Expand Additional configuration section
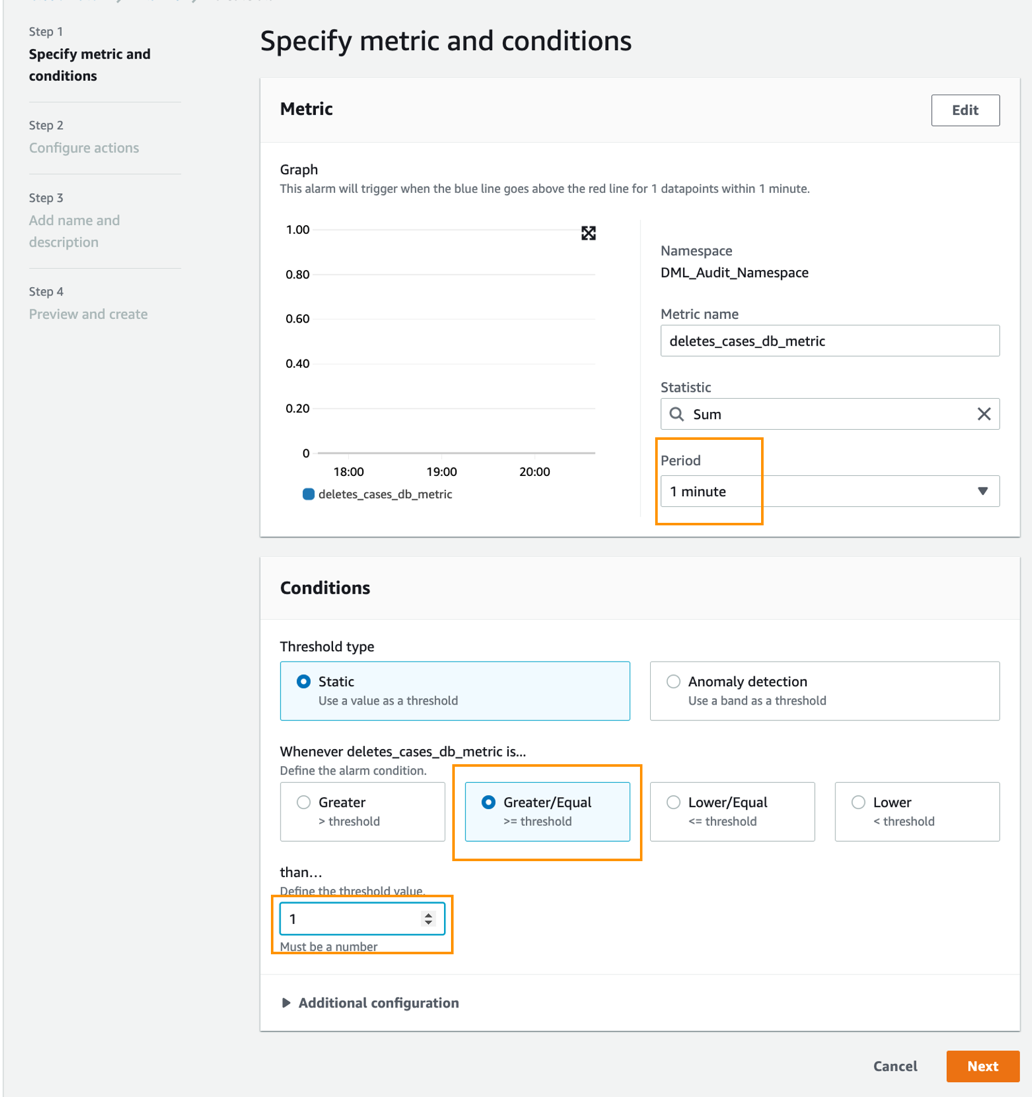 pyautogui.click(x=369, y=1003)
